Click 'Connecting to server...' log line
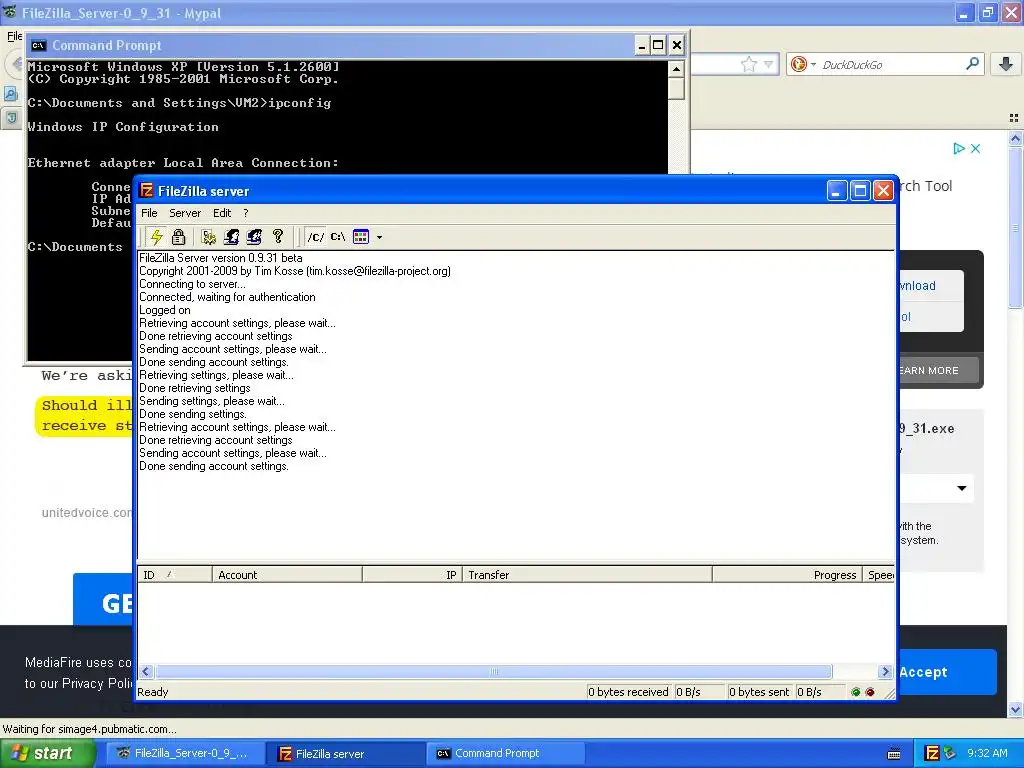This screenshot has width=1024, height=768. [x=192, y=284]
